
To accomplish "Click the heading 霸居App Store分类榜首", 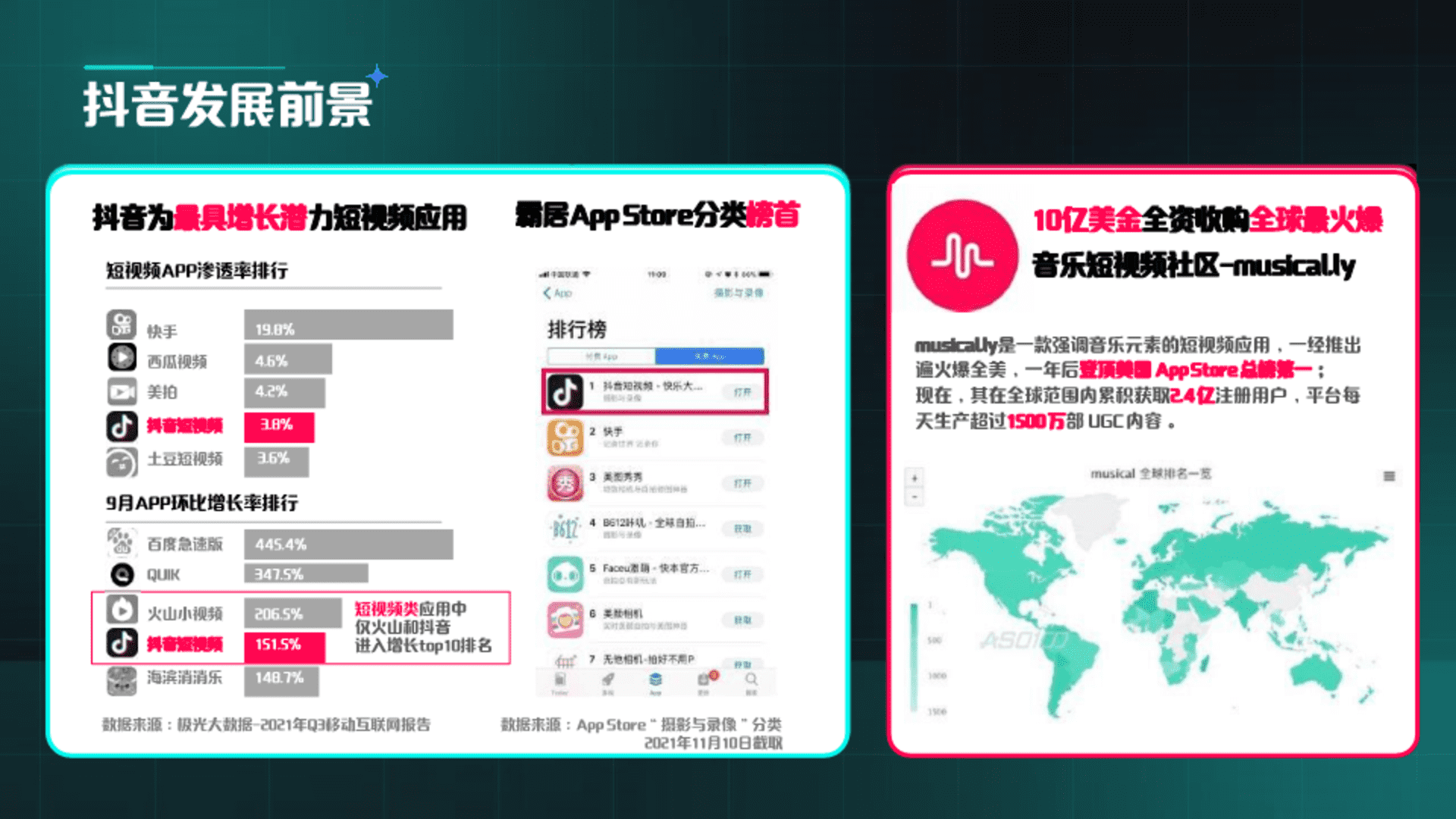I will coord(657,215).
